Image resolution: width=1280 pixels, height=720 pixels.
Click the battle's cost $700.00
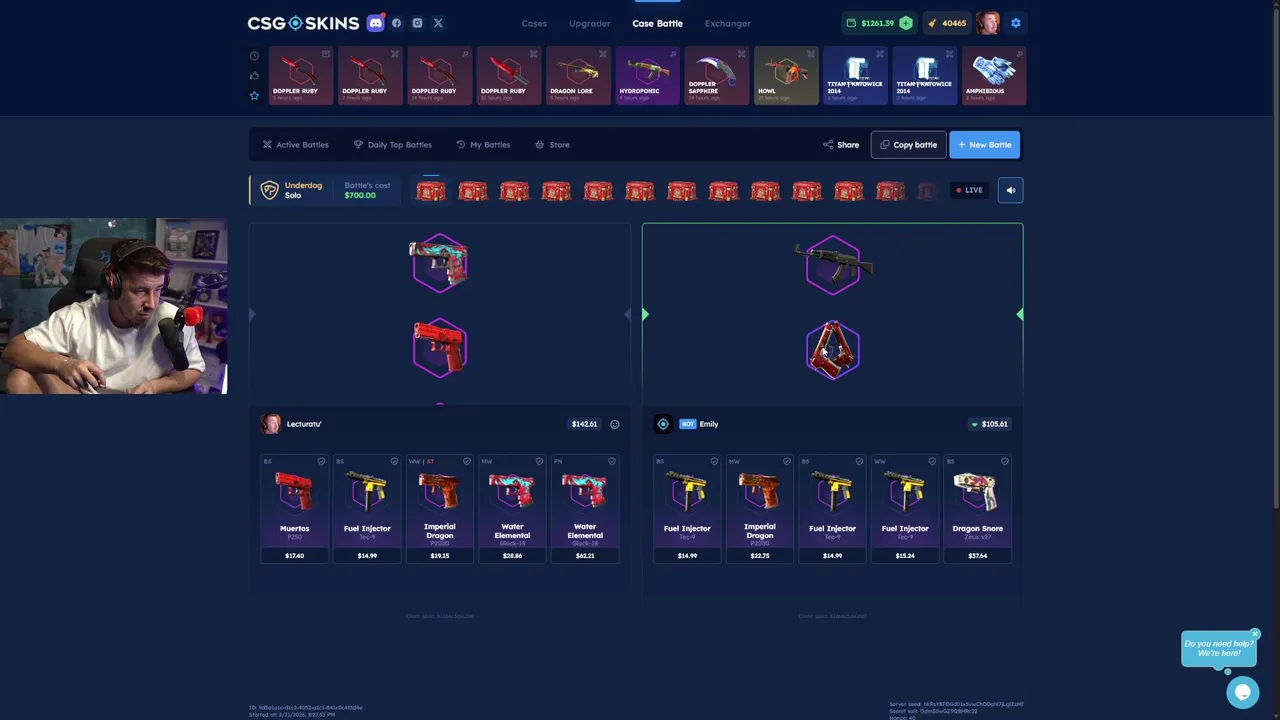360,195
